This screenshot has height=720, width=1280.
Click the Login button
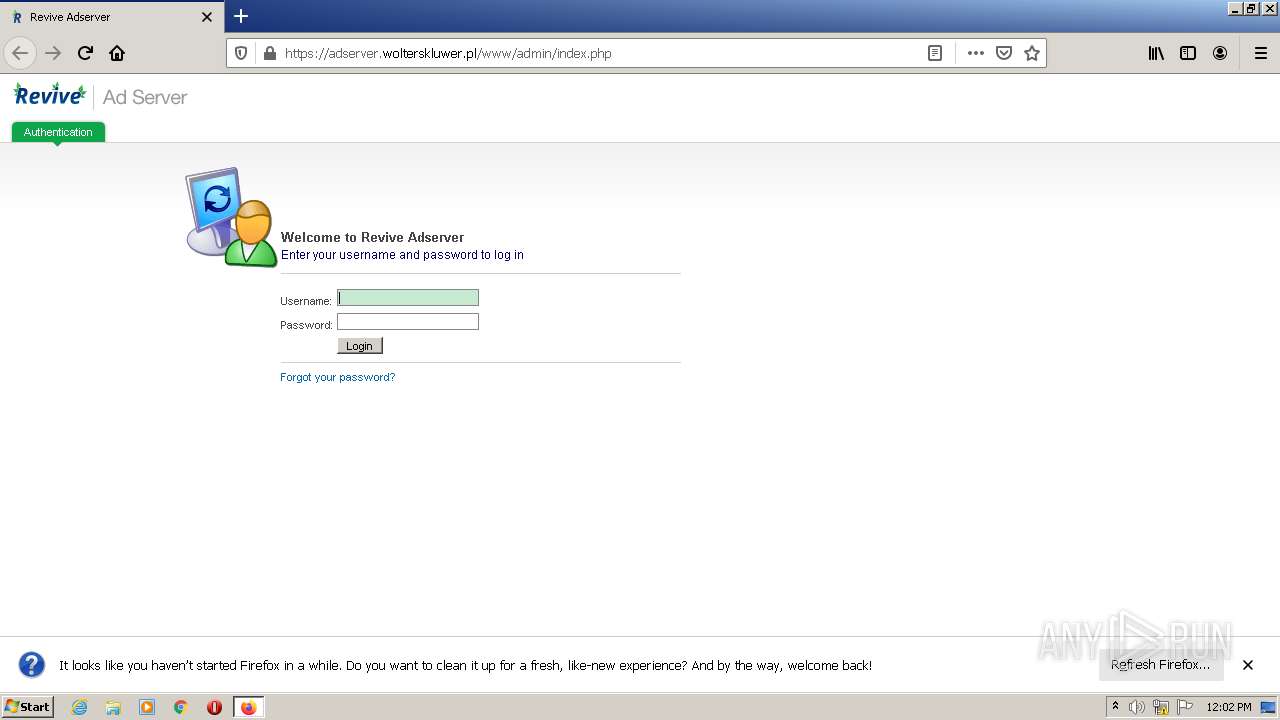click(359, 346)
